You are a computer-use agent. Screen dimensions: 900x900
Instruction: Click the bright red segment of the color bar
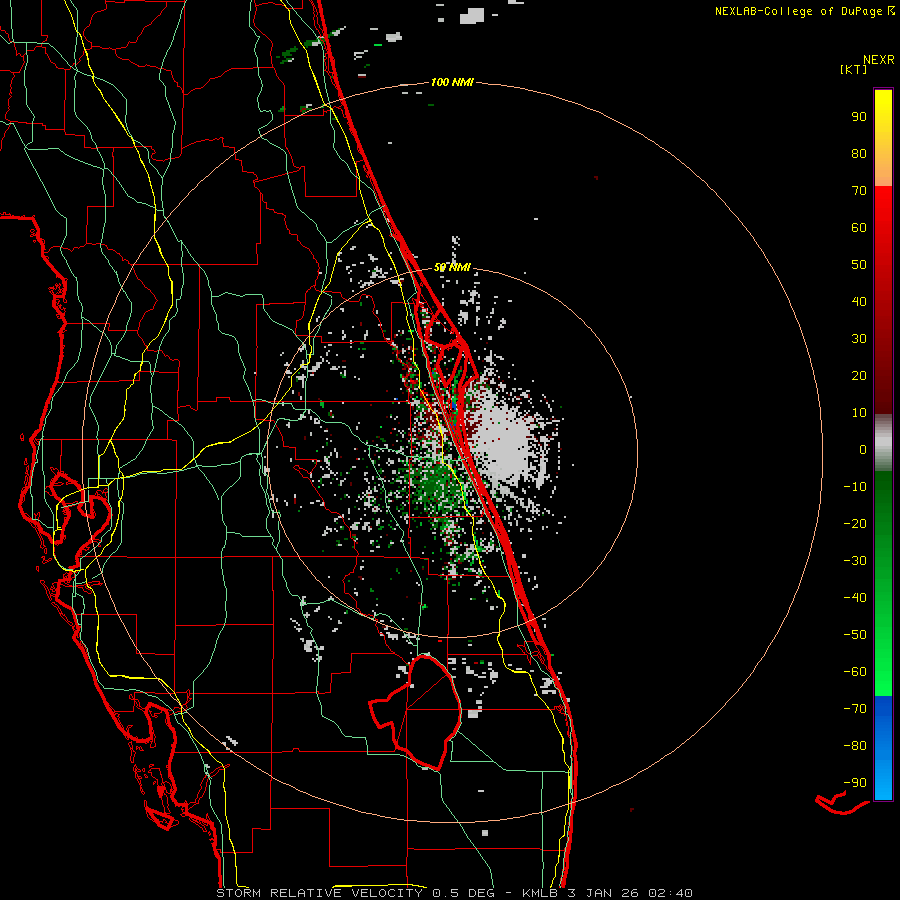[x=883, y=300]
